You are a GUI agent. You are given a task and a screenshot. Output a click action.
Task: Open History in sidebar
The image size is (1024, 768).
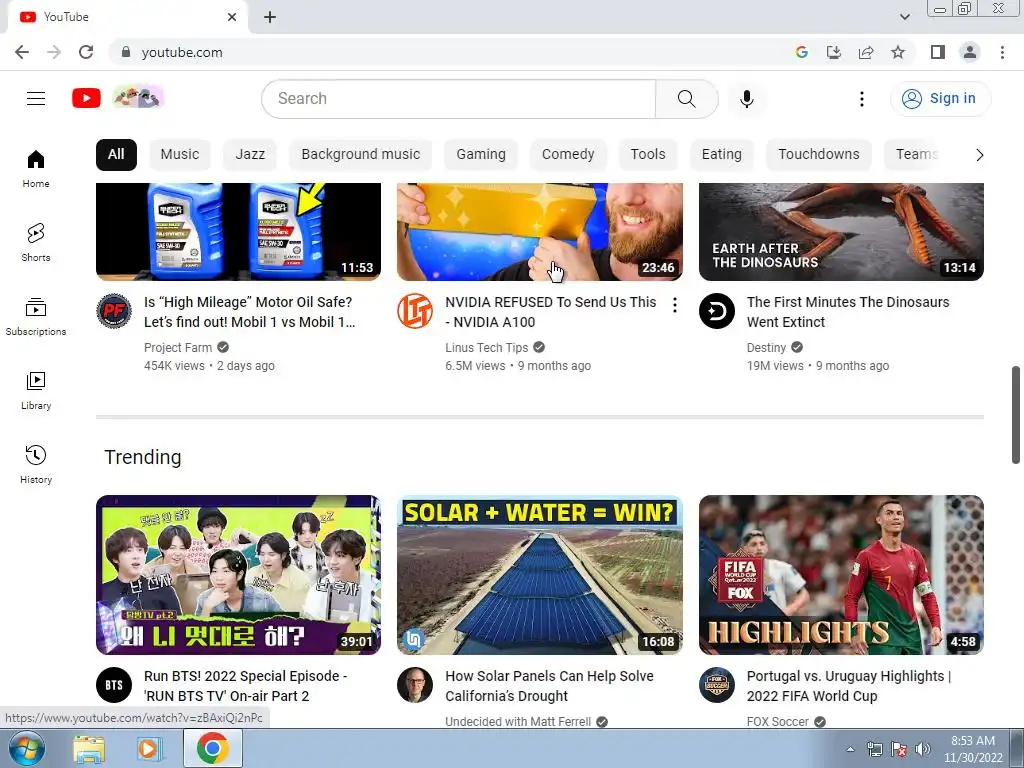[x=36, y=464]
